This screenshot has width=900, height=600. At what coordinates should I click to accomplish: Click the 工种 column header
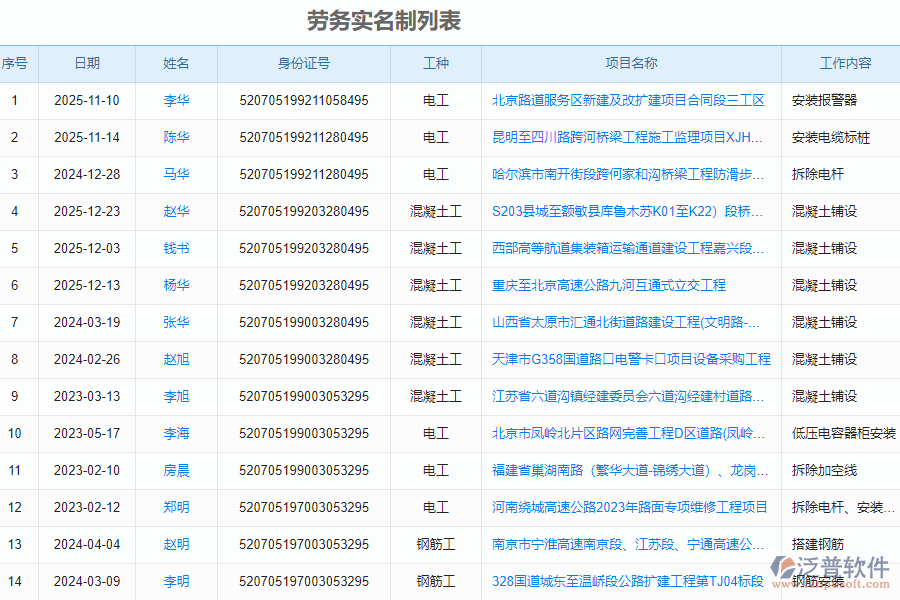tap(435, 63)
